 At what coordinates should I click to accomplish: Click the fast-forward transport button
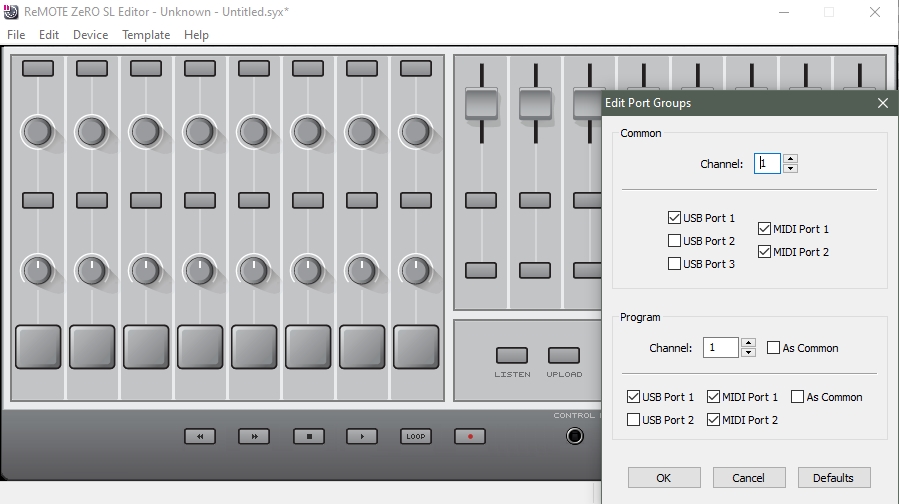point(254,436)
